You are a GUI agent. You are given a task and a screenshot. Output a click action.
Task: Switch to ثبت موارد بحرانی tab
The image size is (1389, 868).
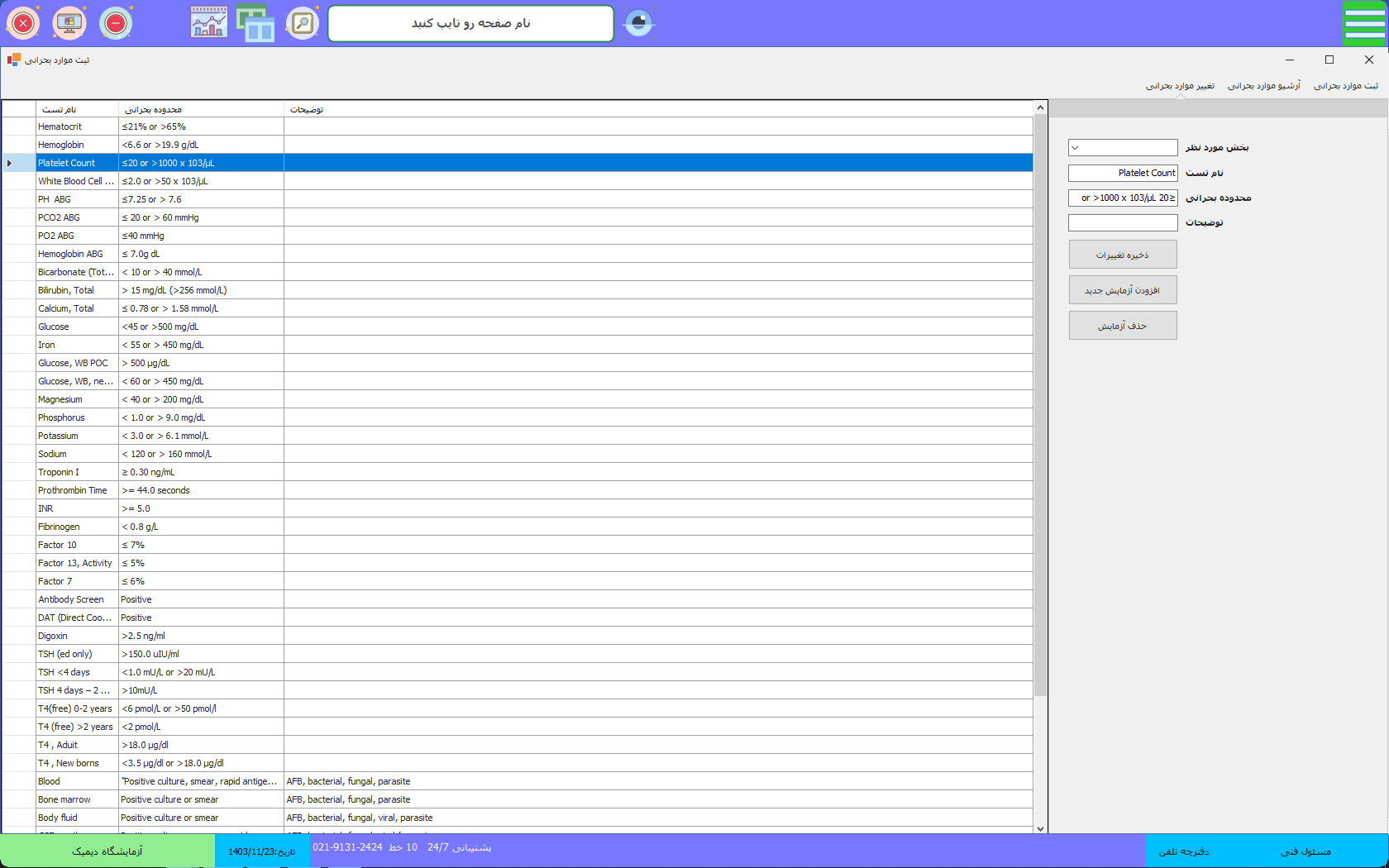tap(1346, 86)
